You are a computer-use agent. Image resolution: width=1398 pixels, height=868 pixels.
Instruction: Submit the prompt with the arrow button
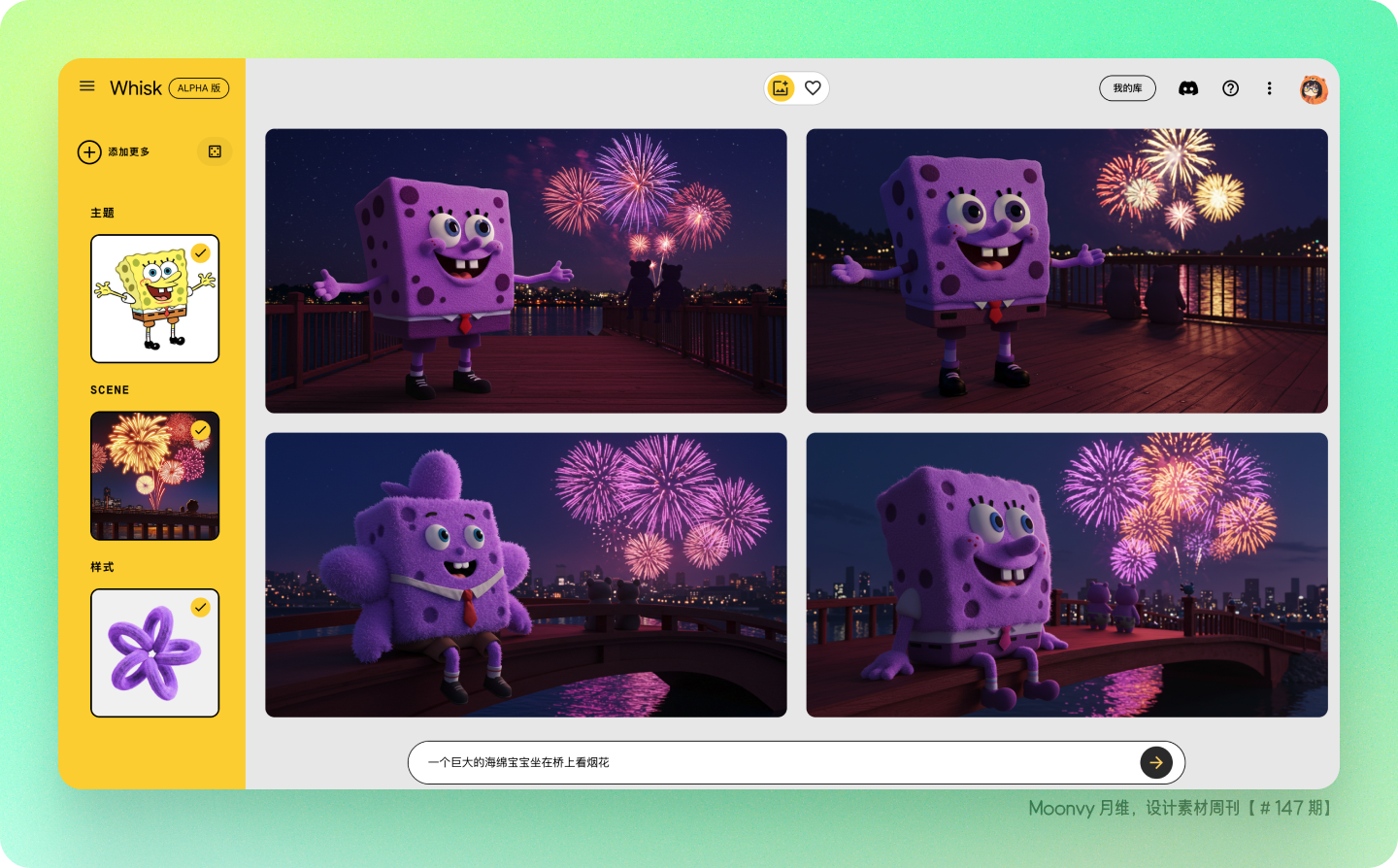tap(1156, 762)
